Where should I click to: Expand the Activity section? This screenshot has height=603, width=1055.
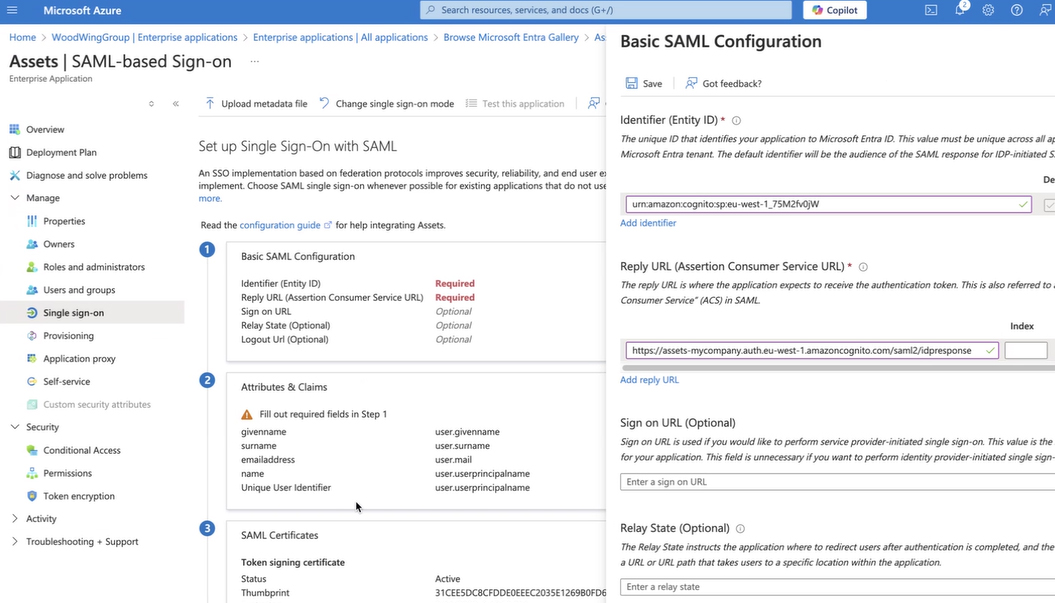(15, 518)
